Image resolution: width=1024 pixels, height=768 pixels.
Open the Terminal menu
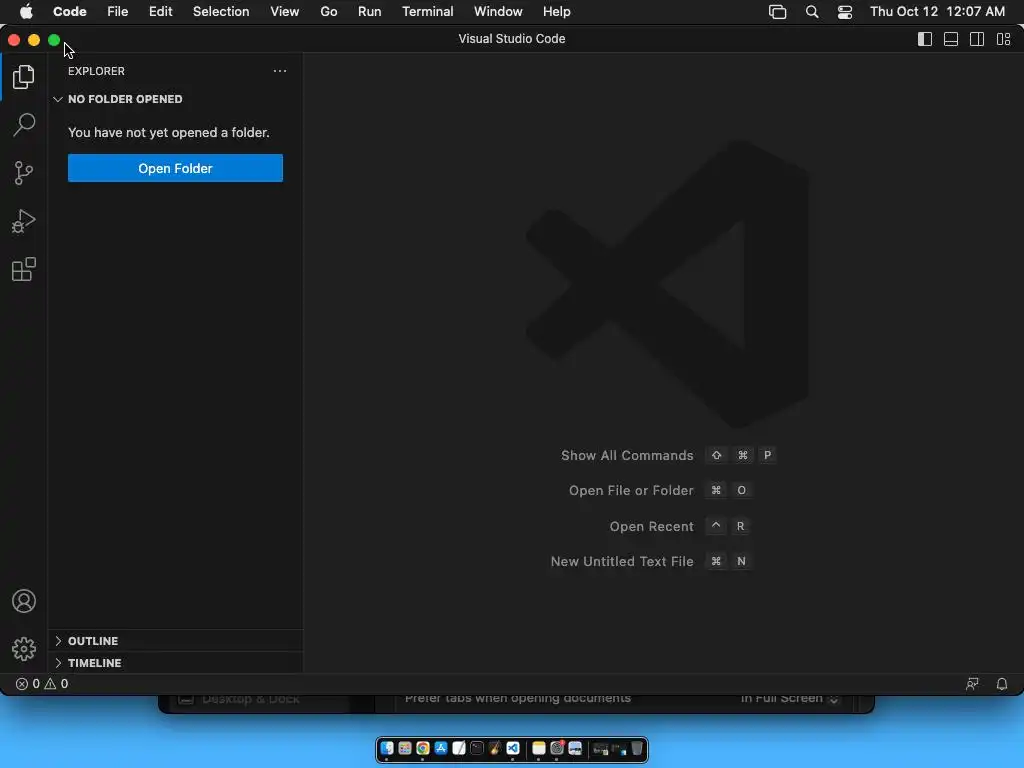[428, 12]
